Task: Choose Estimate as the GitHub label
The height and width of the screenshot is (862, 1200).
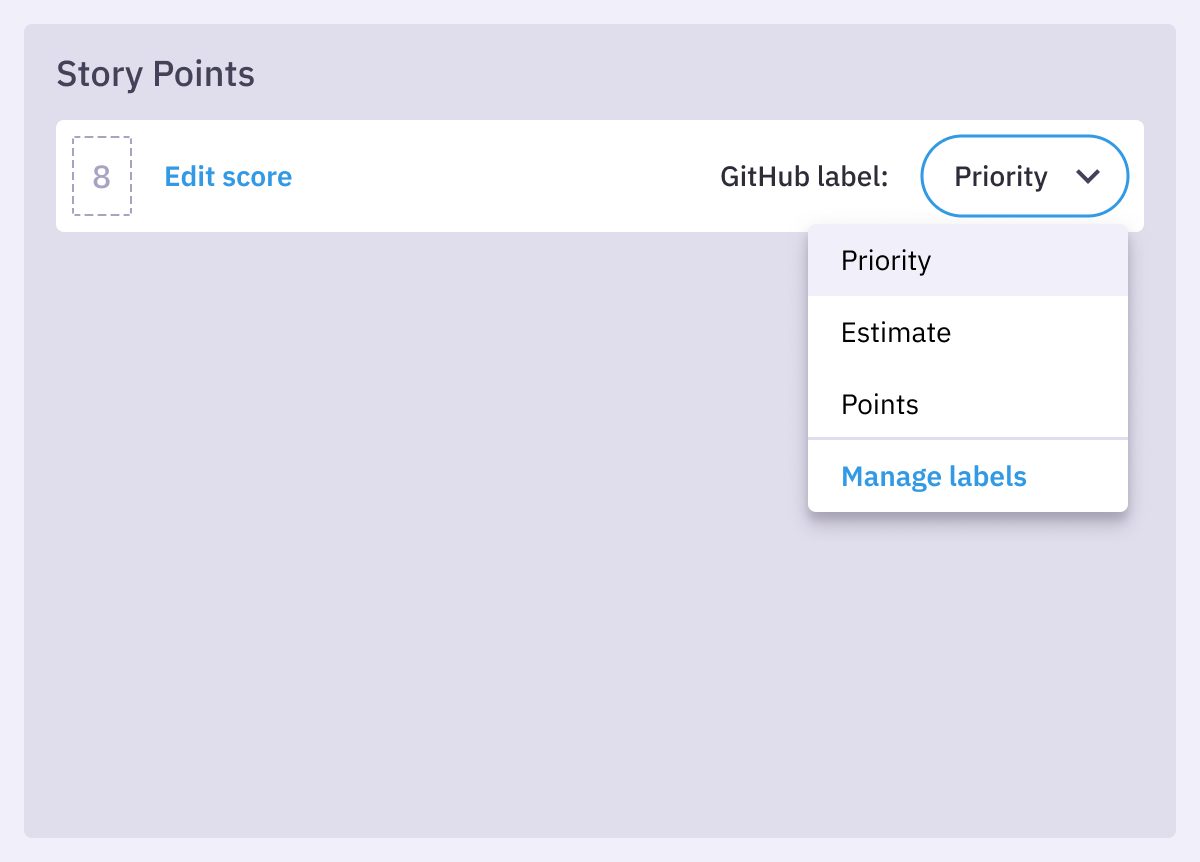Action: [895, 332]
